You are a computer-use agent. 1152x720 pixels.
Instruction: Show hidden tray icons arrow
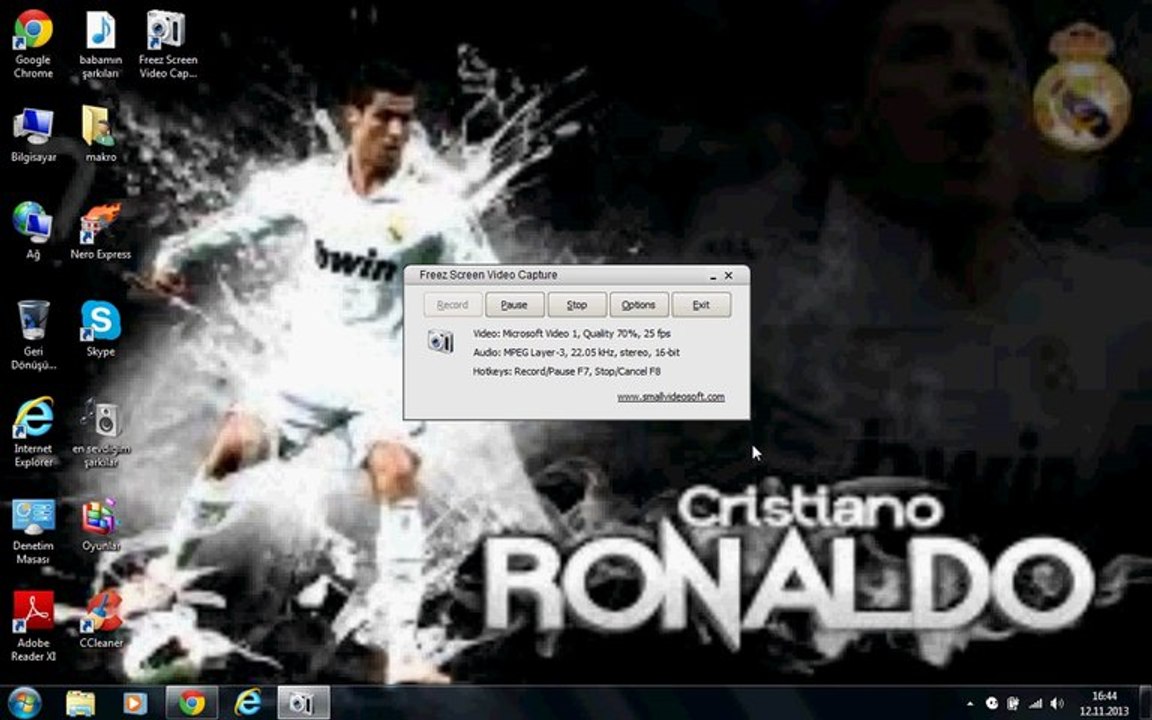(970, 704)
